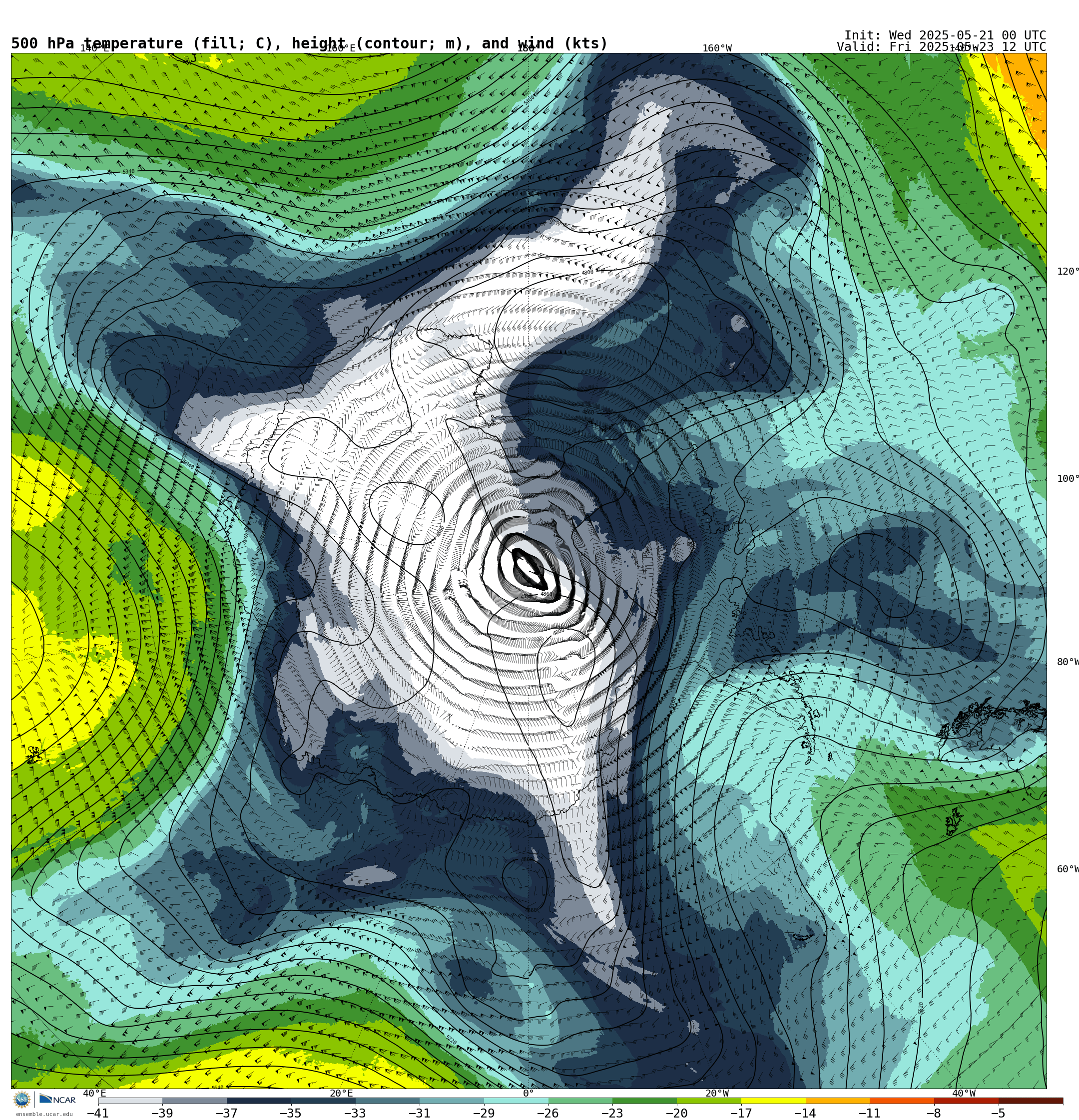The image size is (1079, 1120).
Task: Click the 20°W longitude label at bottom
Action: pos(717,1093)
